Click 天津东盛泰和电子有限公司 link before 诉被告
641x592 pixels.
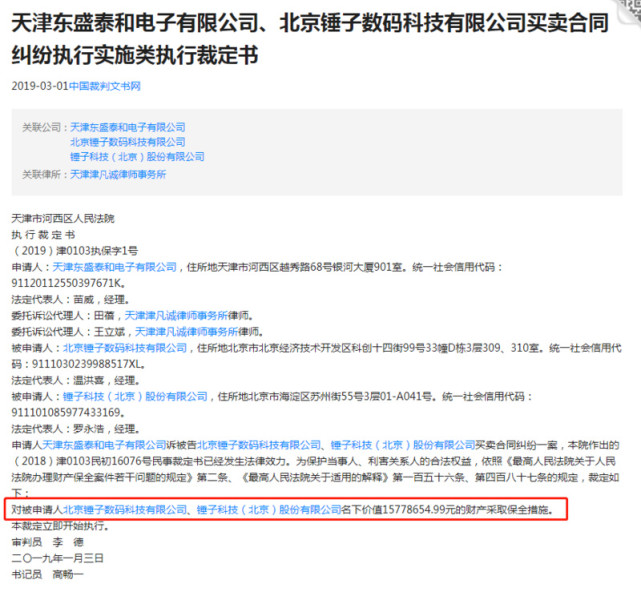coord(104,445)
